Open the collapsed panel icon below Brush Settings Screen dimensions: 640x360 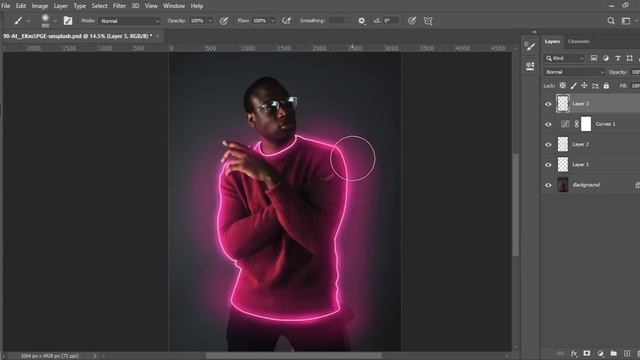pos(530,66)
